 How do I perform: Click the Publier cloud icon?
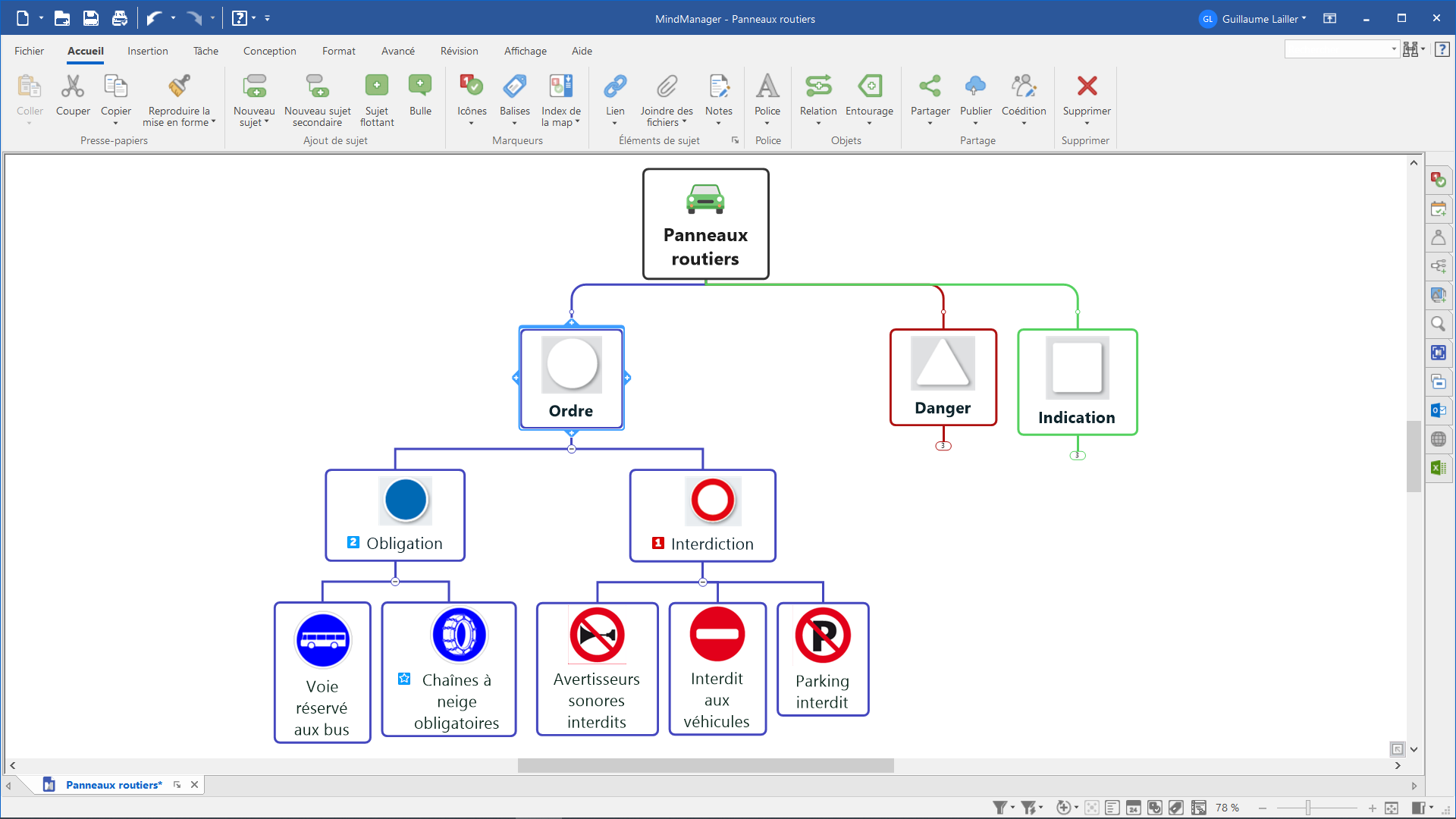(x=975, y=86)
